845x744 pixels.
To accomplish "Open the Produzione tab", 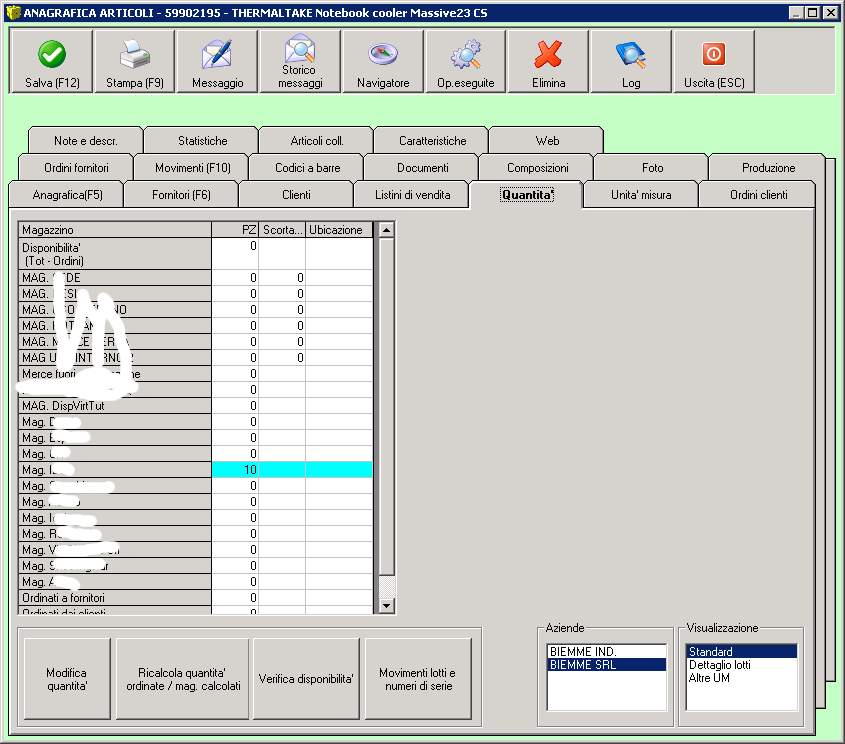I will click(768, 168).
